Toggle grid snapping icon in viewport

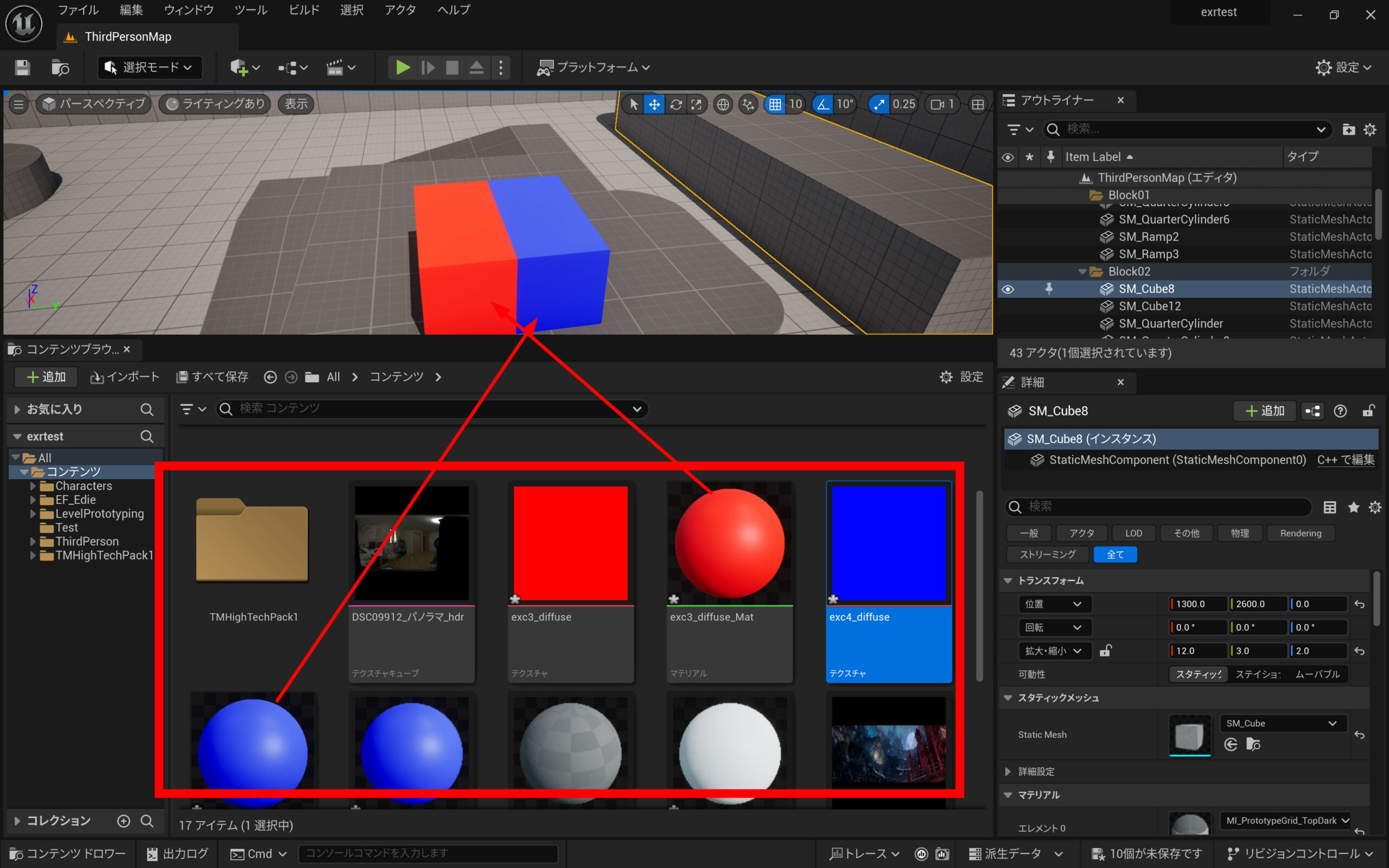[775, 104]
